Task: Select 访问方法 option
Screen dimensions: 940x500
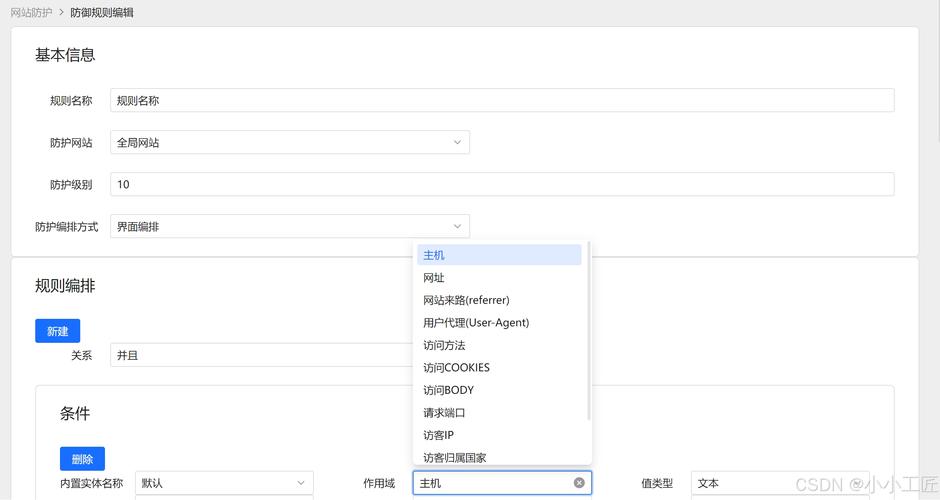Action: [499, 345]
